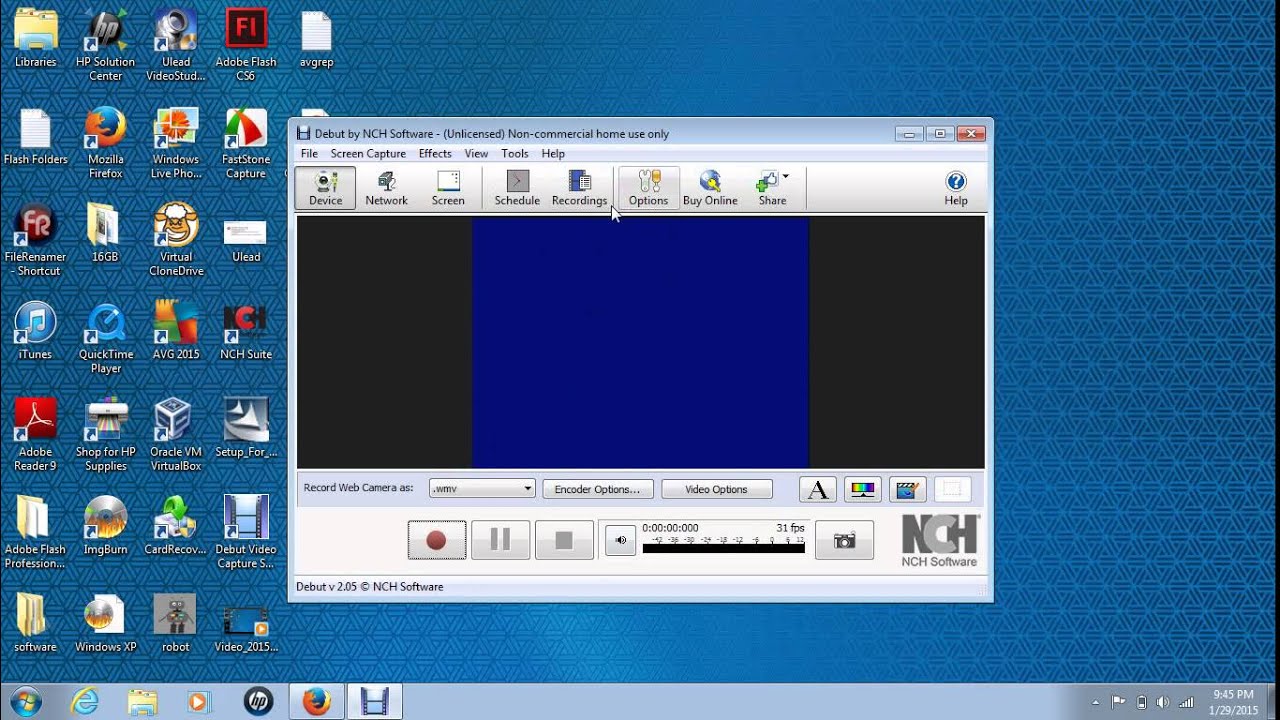1280x720 pixels.
Task: Click the NCH Software logo
Action: click(x=940, y=541)
